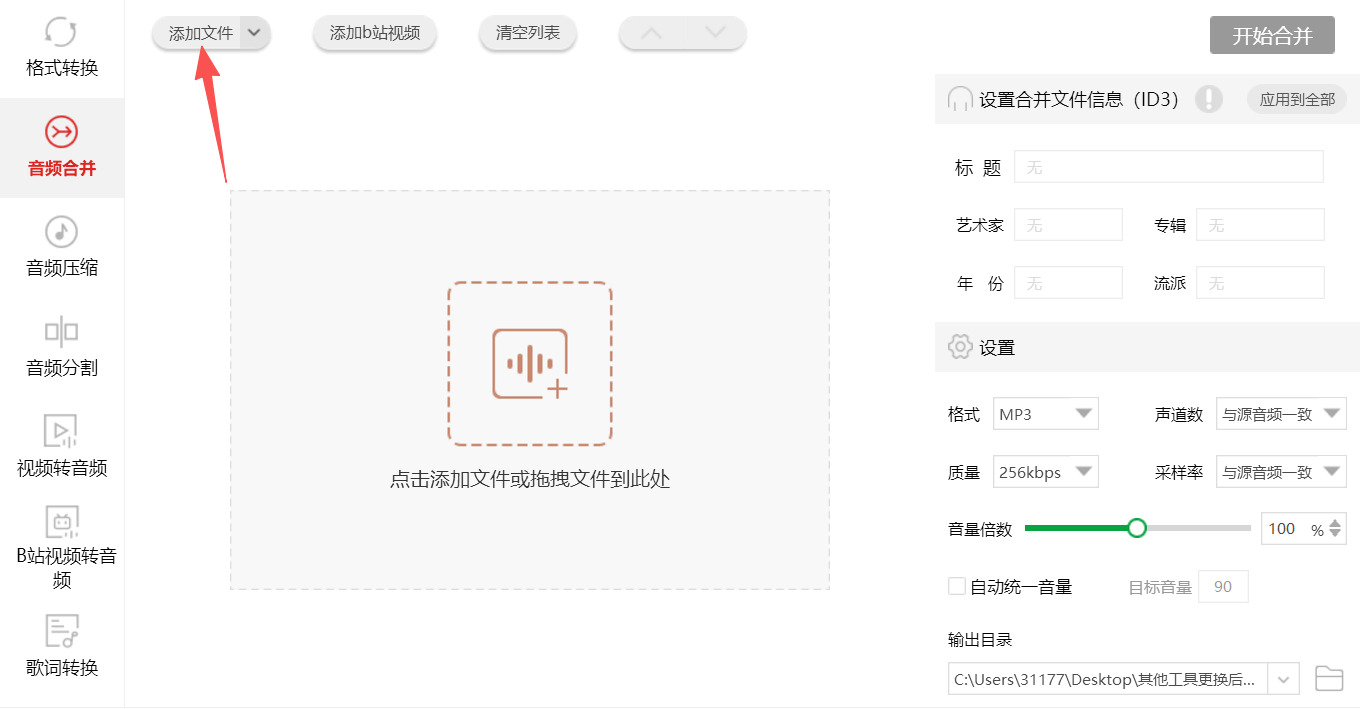Image resolution: width=1360 pixels, height=709 pixels.
Task: Click the ID3 info exclamation icon
Action: click(x=1208, y=99)
